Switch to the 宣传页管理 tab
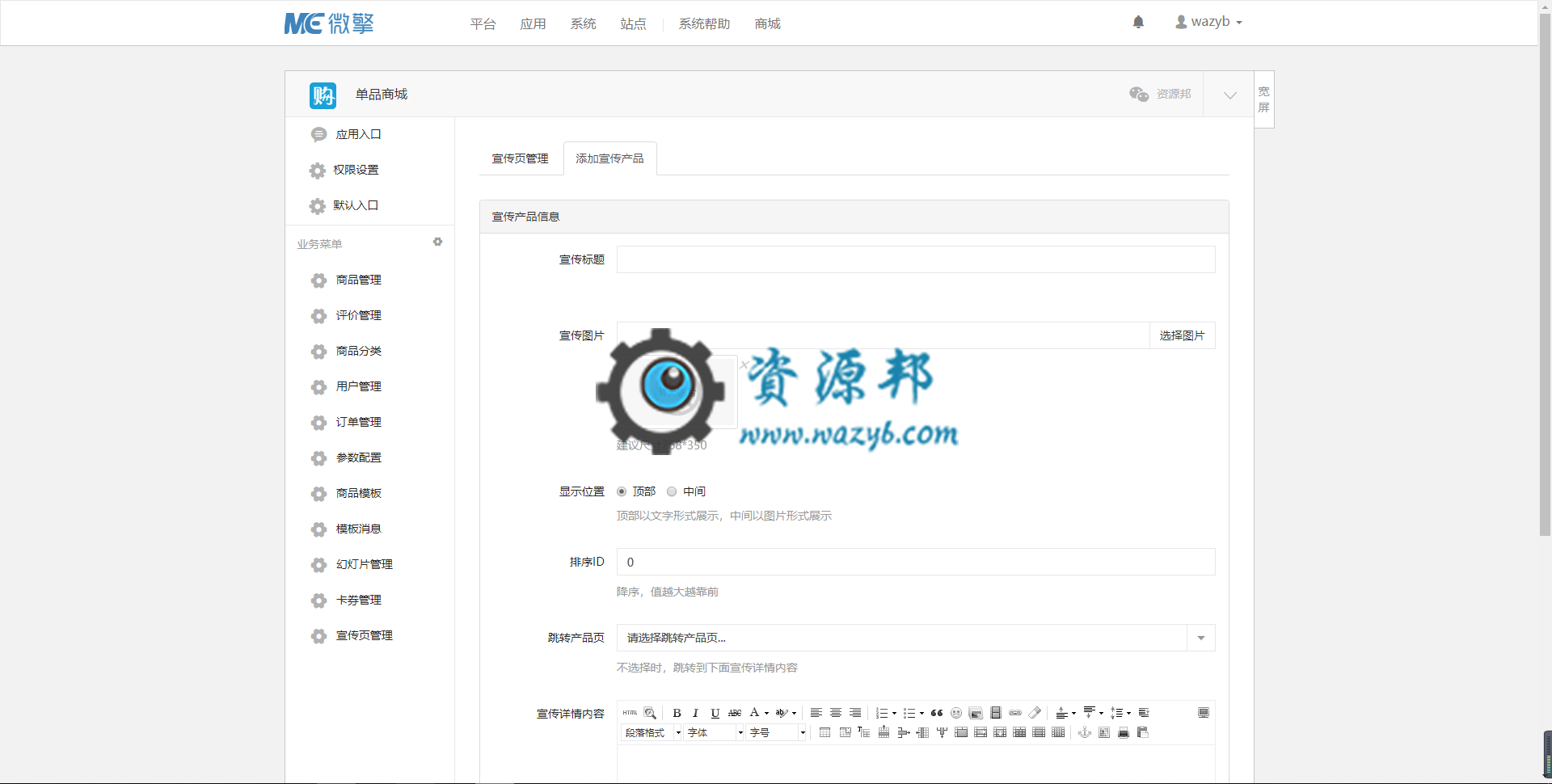Image resolution: width=1552 pixels, height=784 pixels. tap(520, 158)
